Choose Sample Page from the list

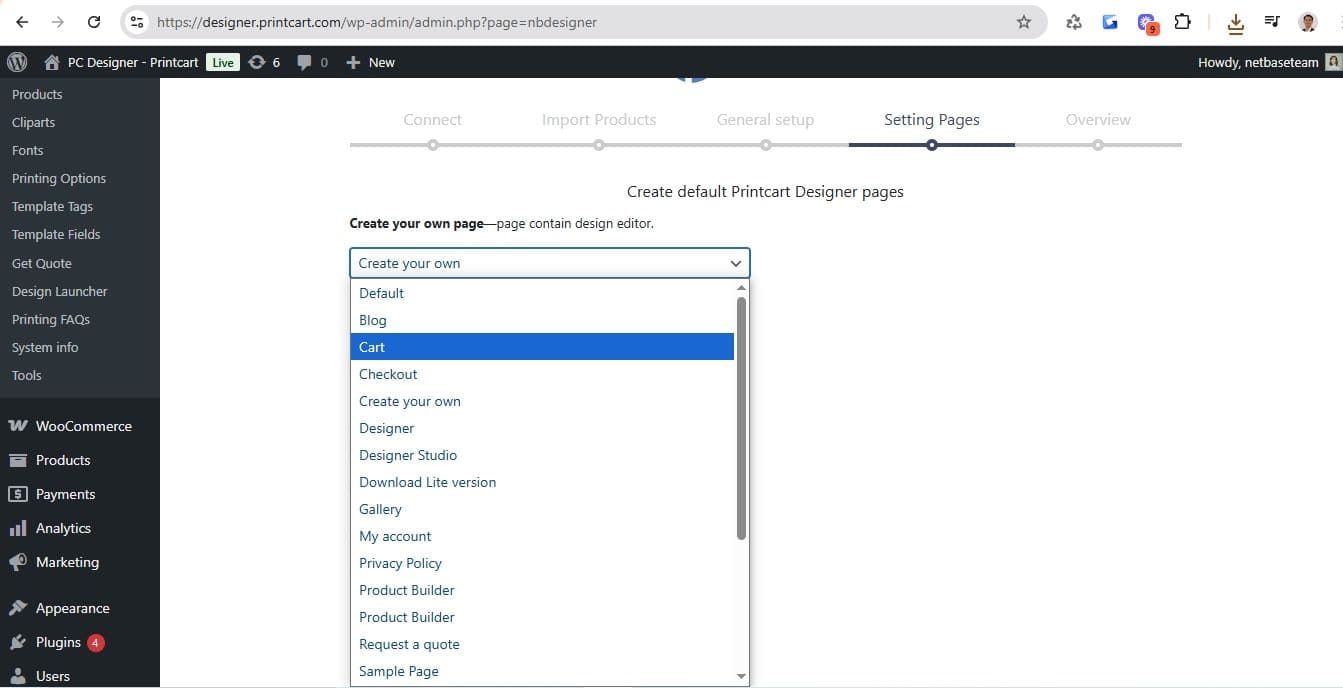click(x=542, y=671)
